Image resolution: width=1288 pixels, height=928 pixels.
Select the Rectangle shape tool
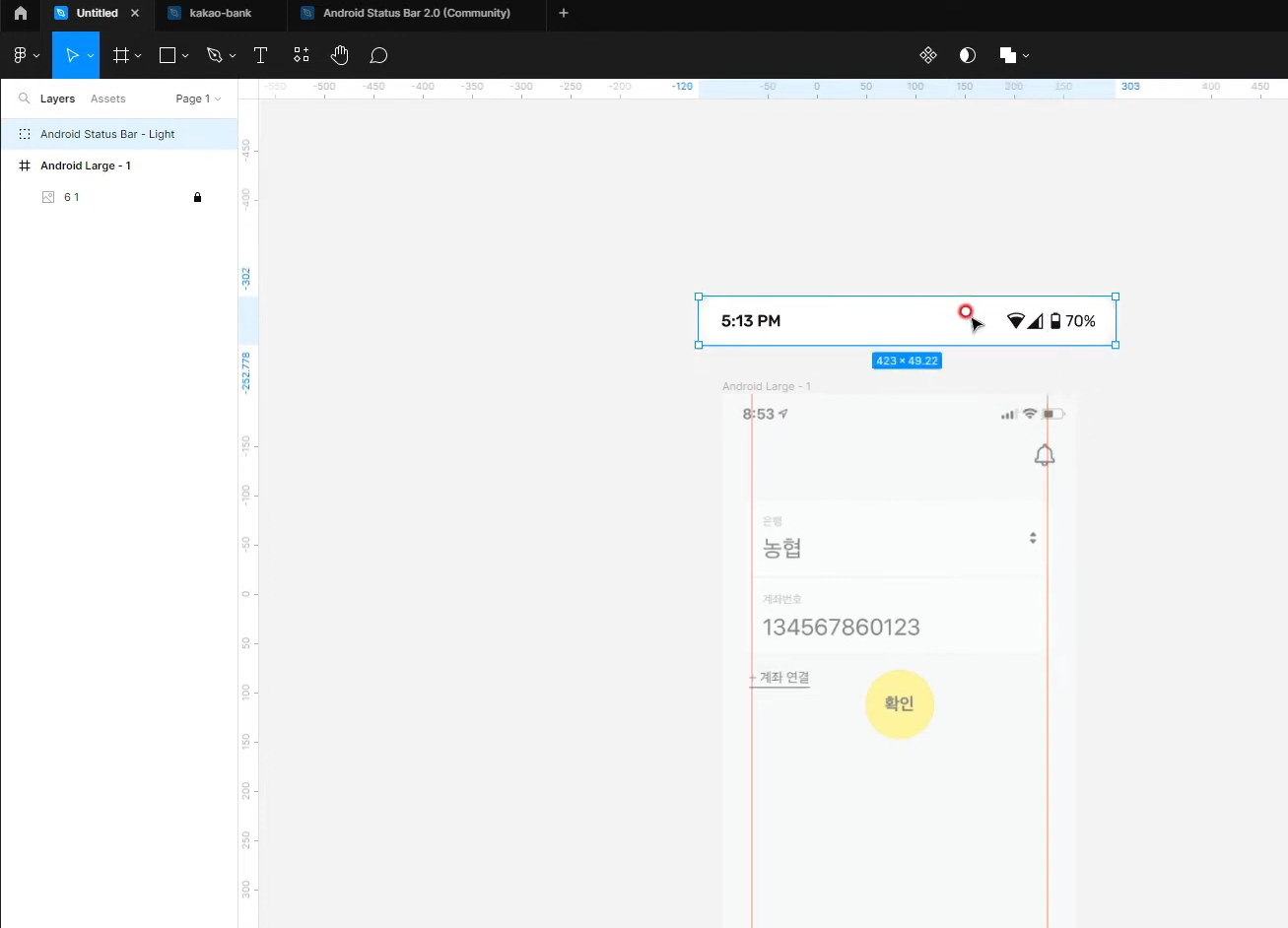coord(168,55)
